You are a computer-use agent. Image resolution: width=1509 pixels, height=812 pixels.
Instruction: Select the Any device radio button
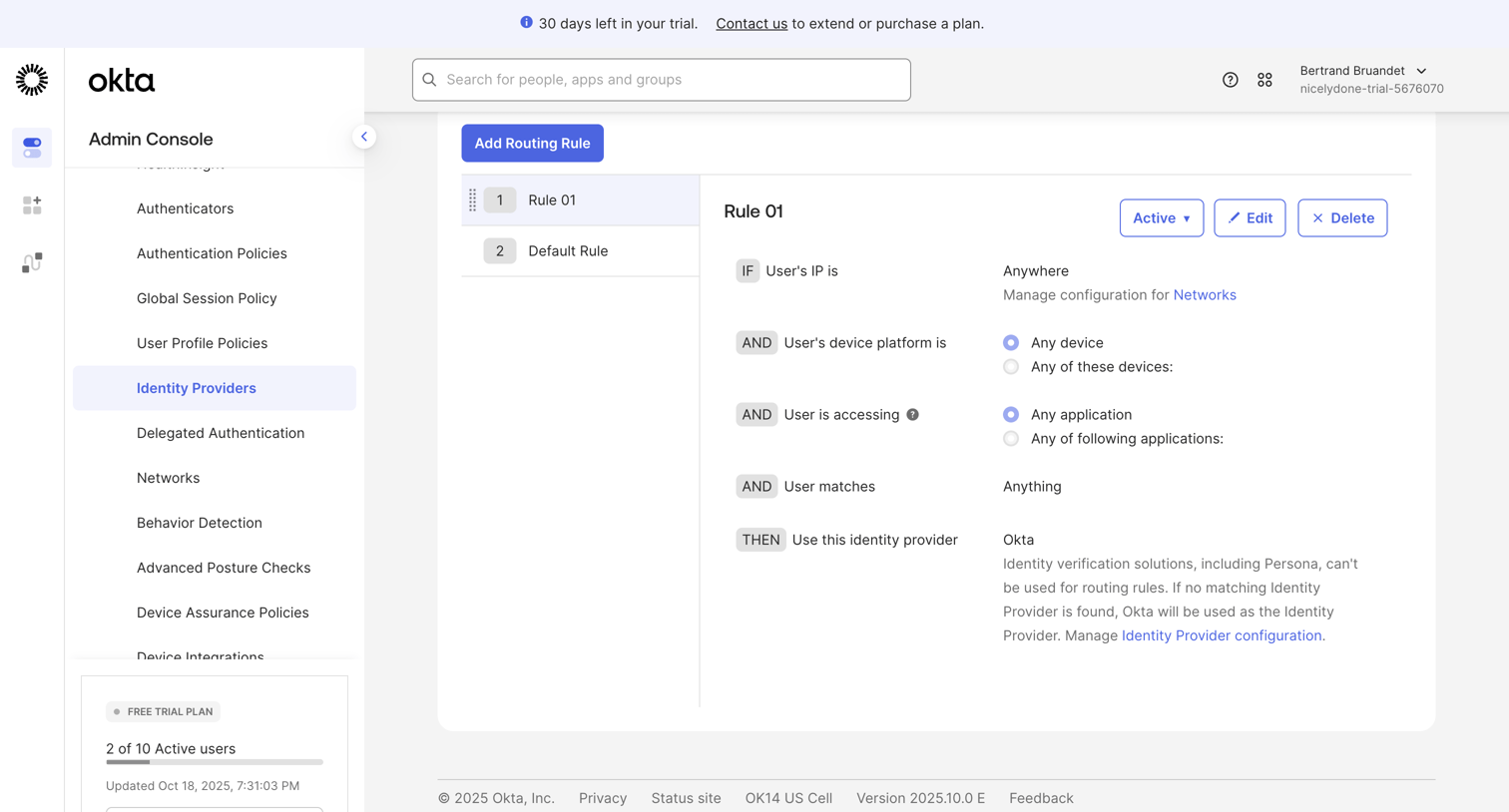(1011, 342)
